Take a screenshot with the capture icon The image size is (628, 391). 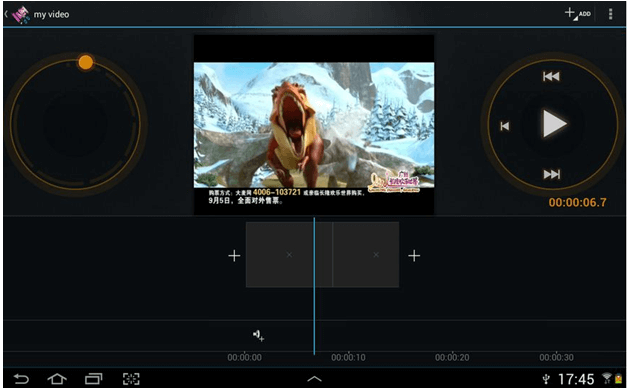pyautogui.click(x=131, y=379)
